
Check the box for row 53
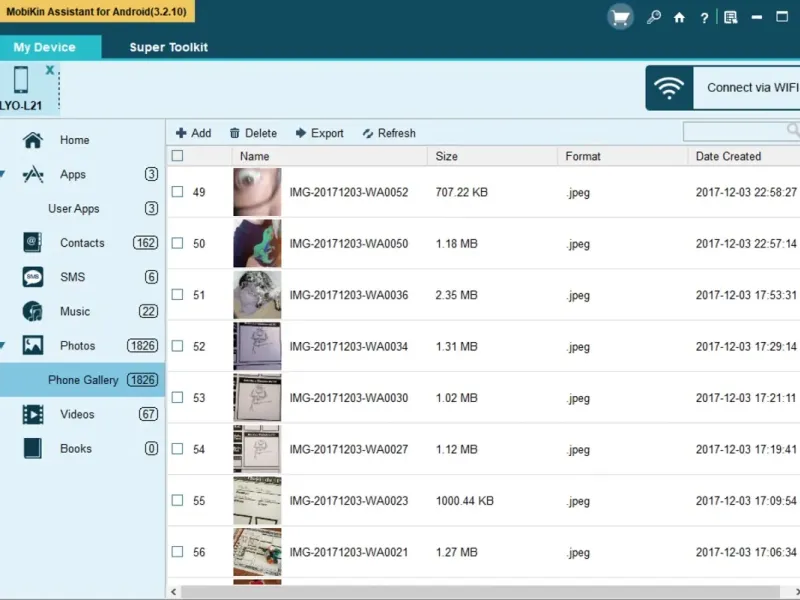(177, 397)
